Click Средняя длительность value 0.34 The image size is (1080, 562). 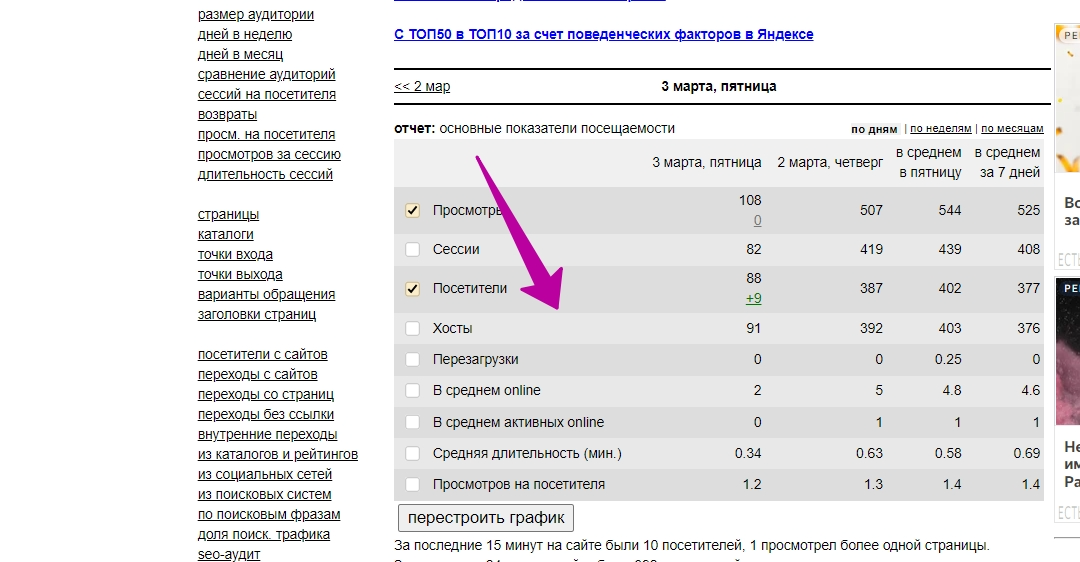coord(748,453)
